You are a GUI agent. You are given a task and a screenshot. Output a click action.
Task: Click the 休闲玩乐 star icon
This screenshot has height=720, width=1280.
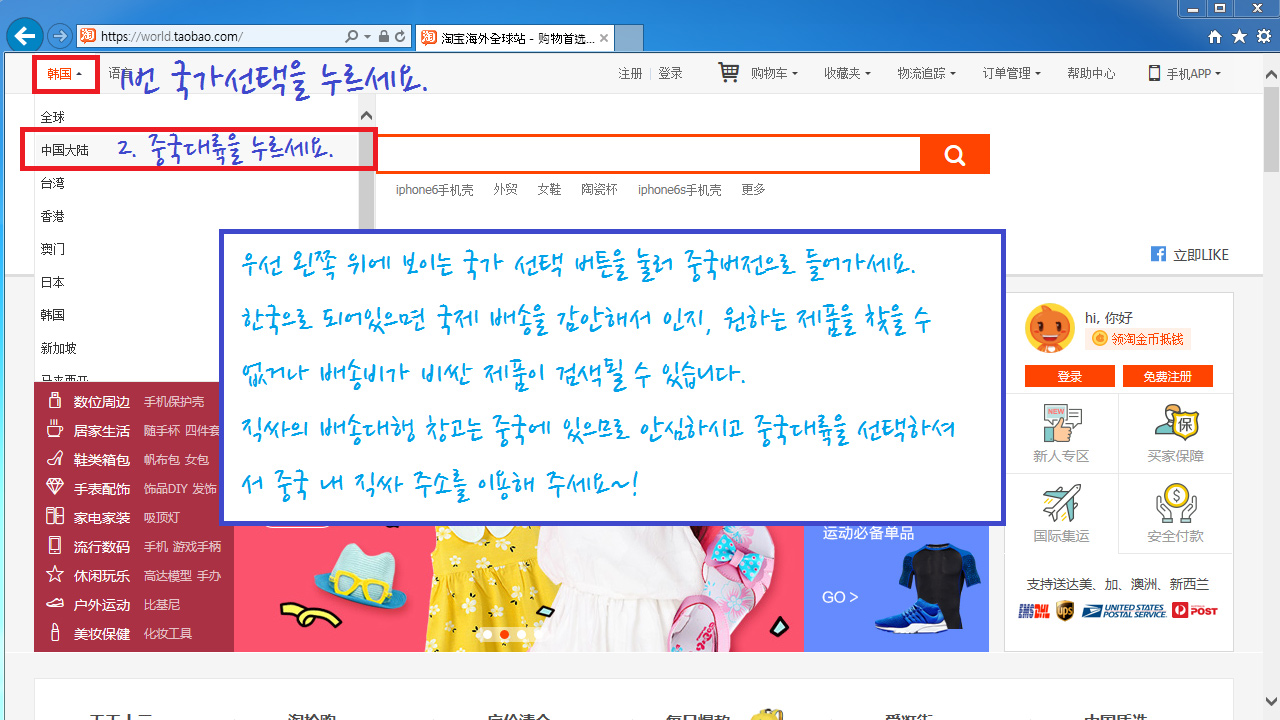pos(55,575)
